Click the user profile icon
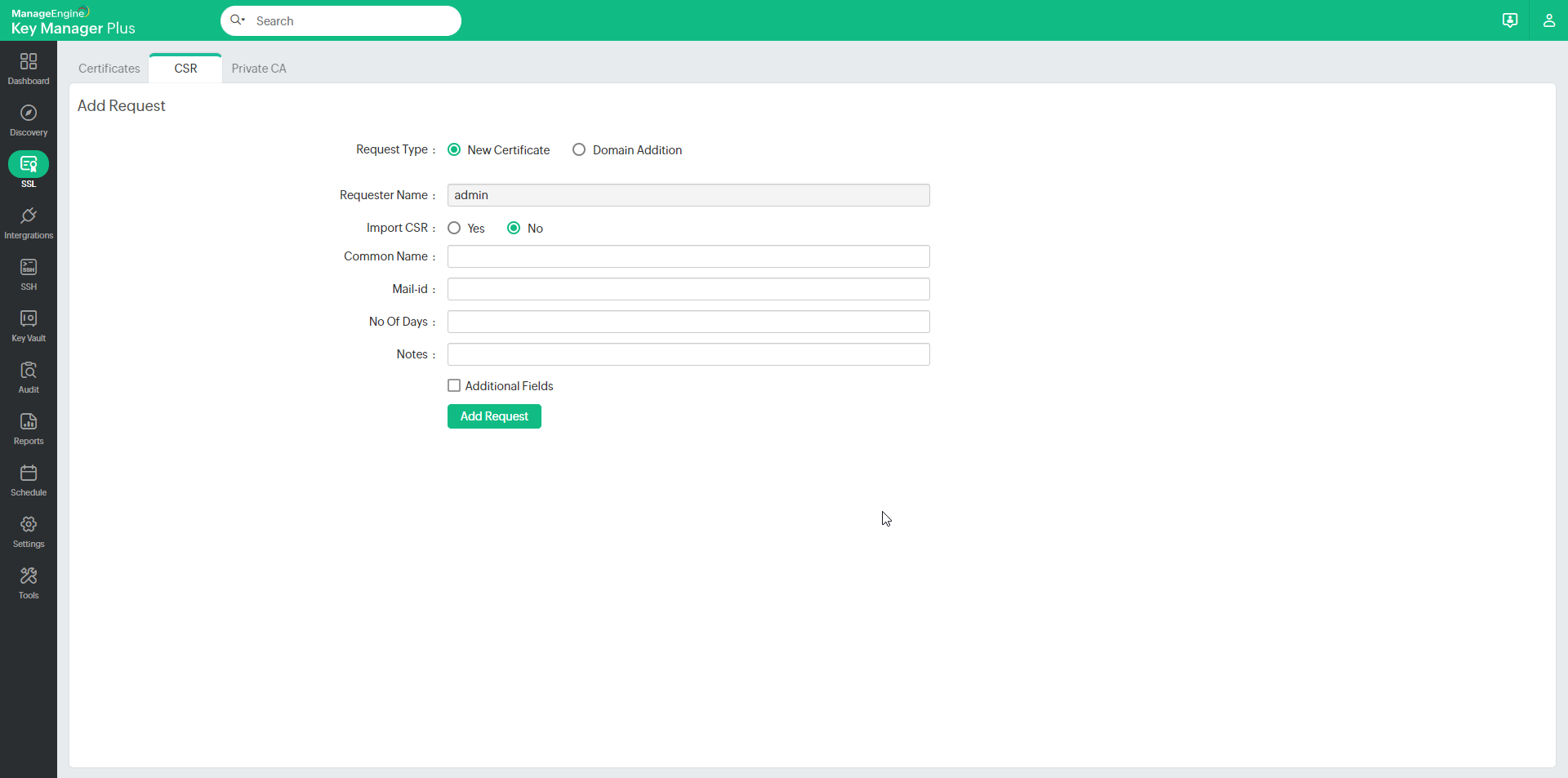 tap(1548, 20)
